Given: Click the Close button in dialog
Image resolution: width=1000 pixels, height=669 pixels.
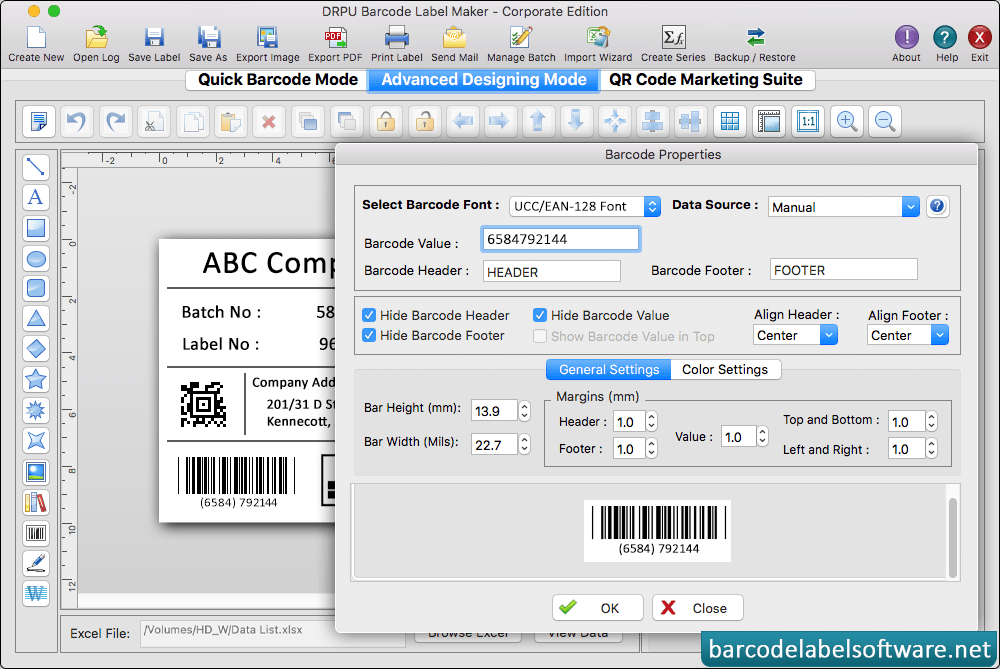Looking at the screenshot, I should [698, 608].
